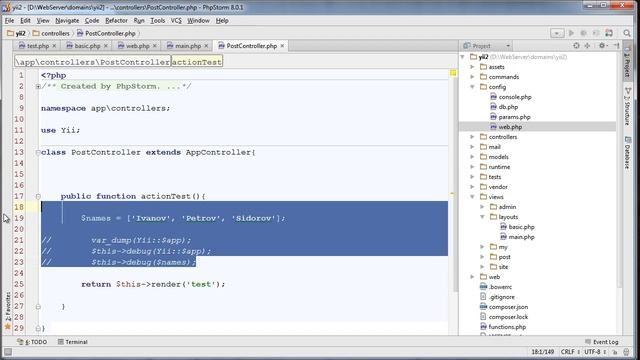Click the actionTest breadcrumb in editor

click(197, 62)
